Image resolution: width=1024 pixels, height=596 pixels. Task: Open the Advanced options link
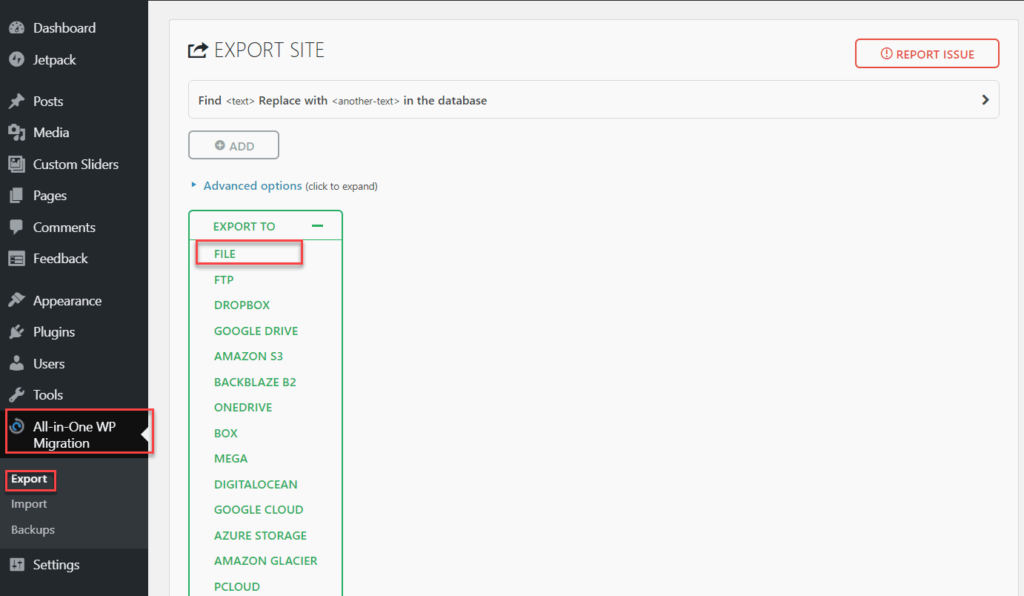pos(252,186)
